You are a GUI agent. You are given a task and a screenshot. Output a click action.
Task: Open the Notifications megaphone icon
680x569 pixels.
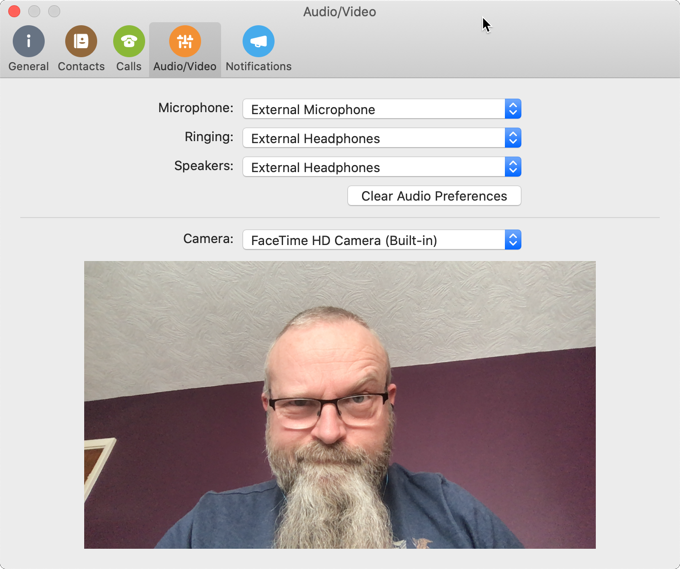(258, 41)
